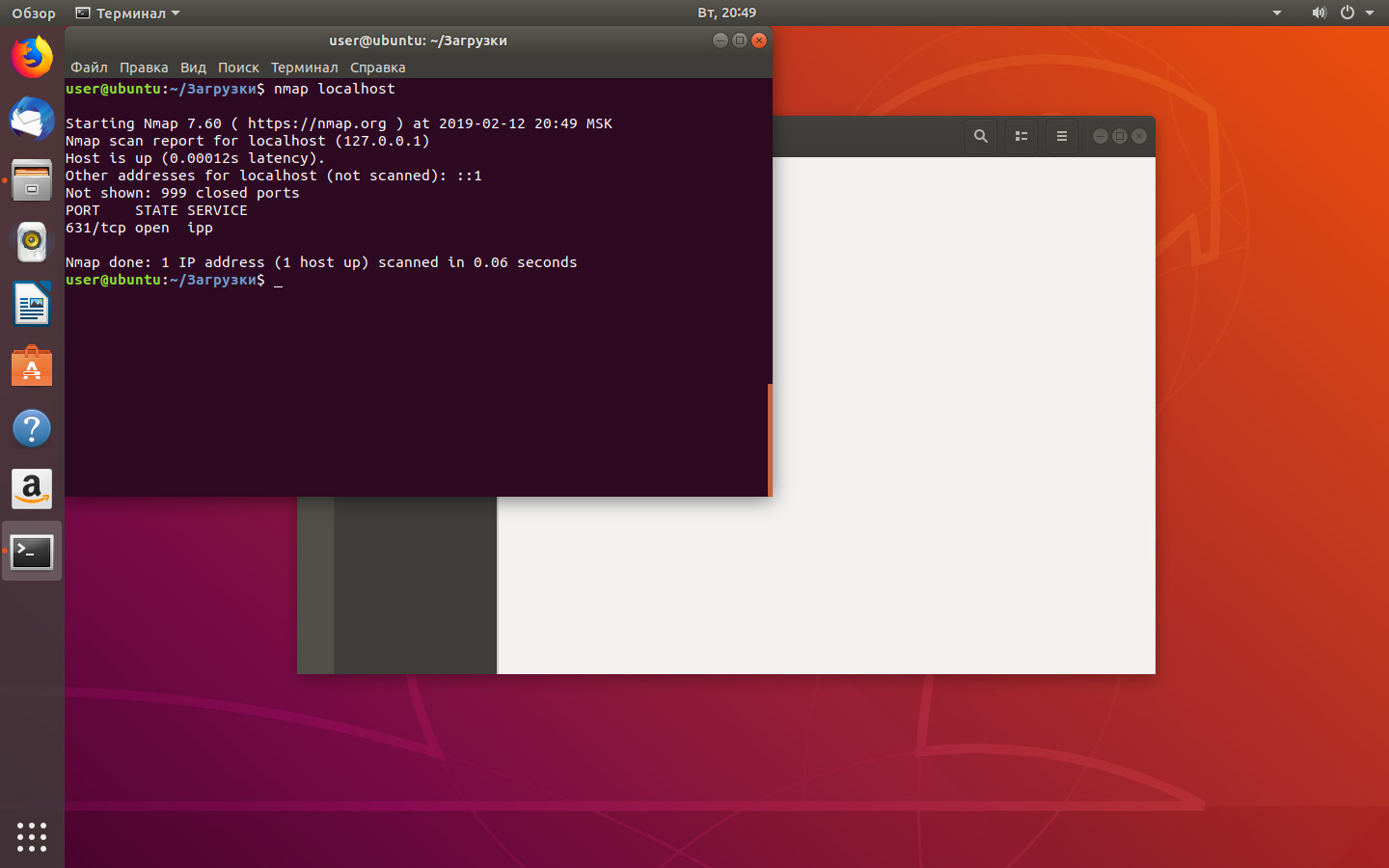The image size is (1389, 868).
Task: Open the Файл menu
Action: click(x=89, y=68)
